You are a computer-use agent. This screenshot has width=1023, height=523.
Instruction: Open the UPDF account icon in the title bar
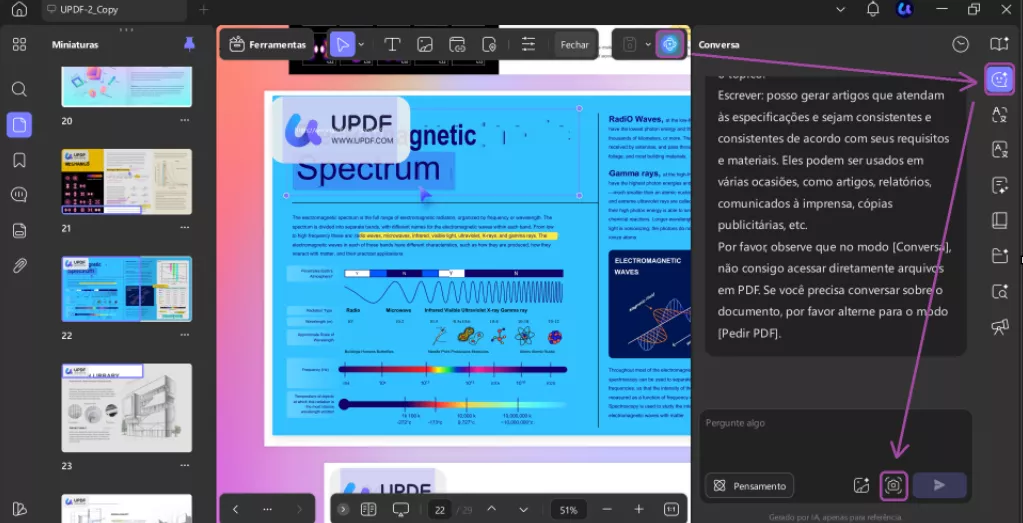[x=905, y=9]
